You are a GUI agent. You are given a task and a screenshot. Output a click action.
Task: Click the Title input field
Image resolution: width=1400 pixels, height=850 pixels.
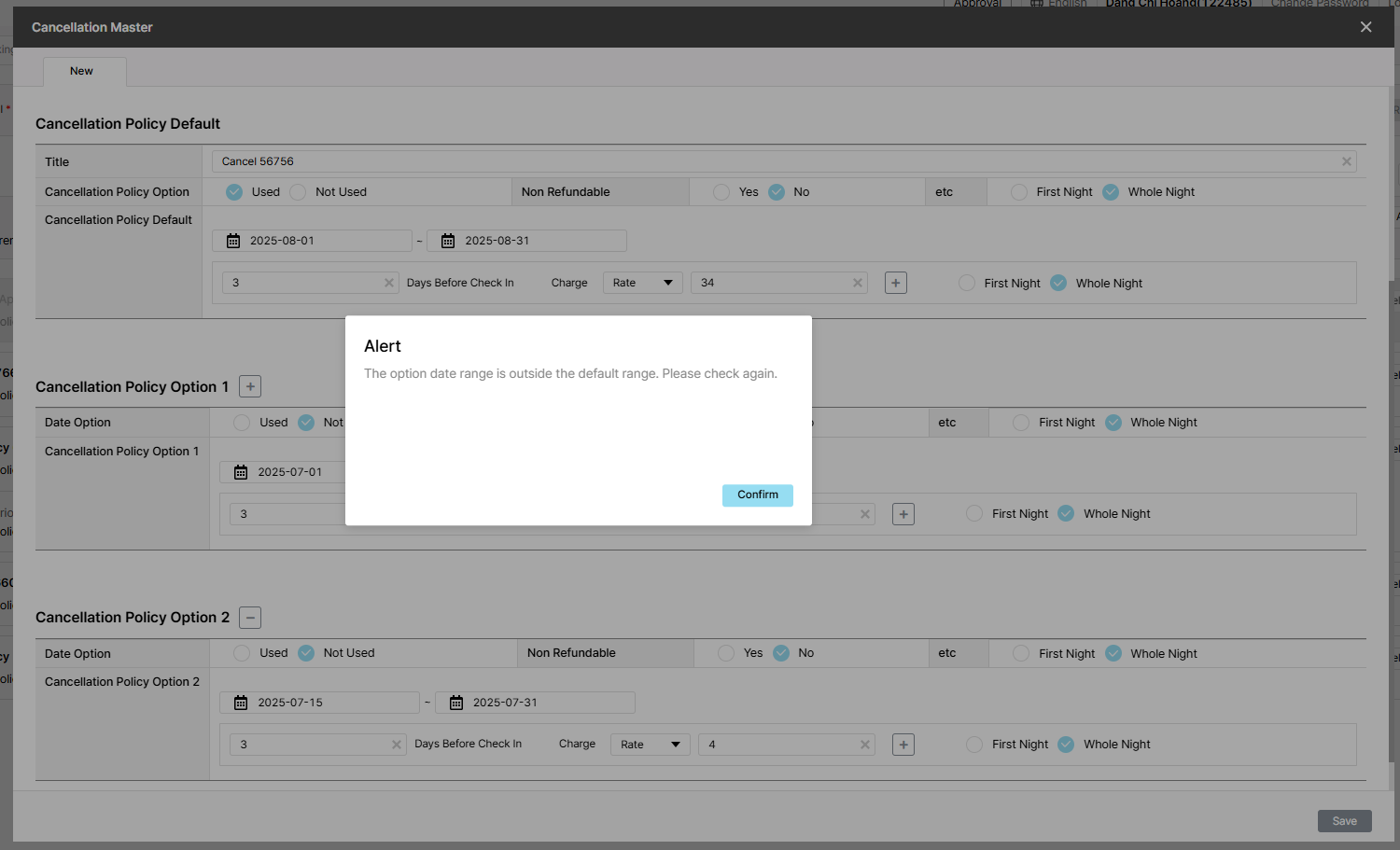(784, 161)
